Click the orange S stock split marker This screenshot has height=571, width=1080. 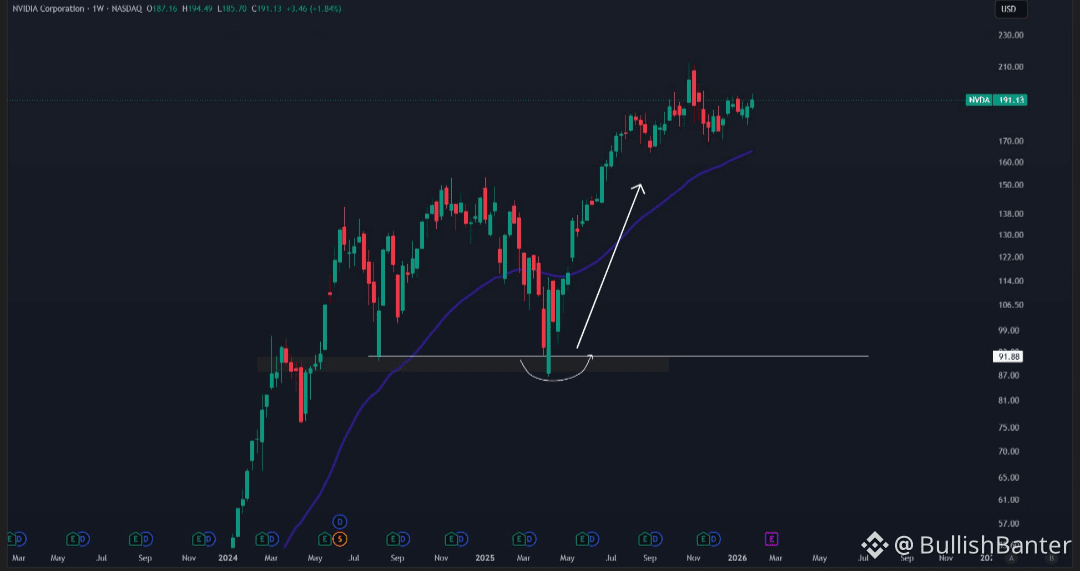[x=340, y=539]
